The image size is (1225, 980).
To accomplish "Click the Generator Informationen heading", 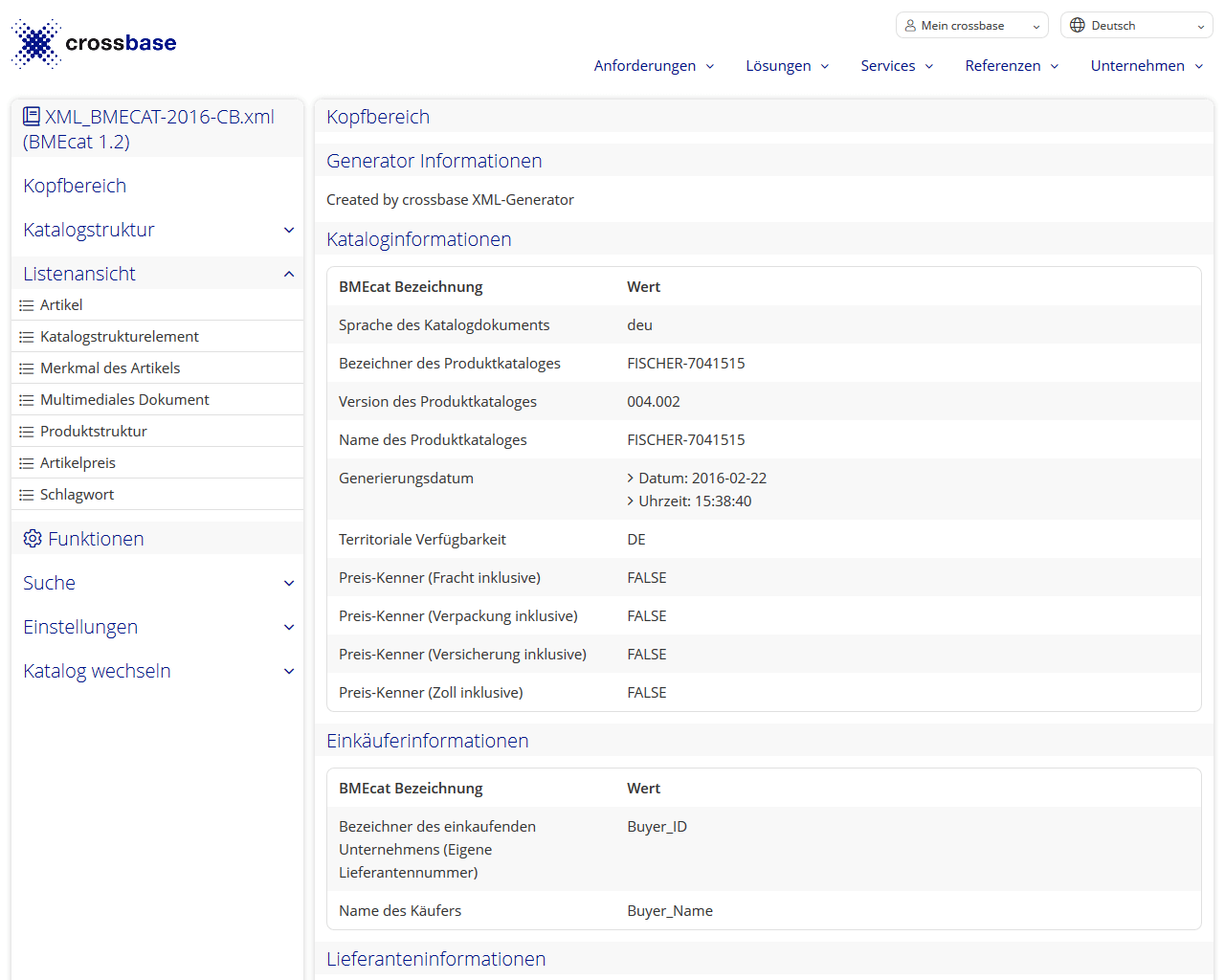I will (x=434, y=161).
